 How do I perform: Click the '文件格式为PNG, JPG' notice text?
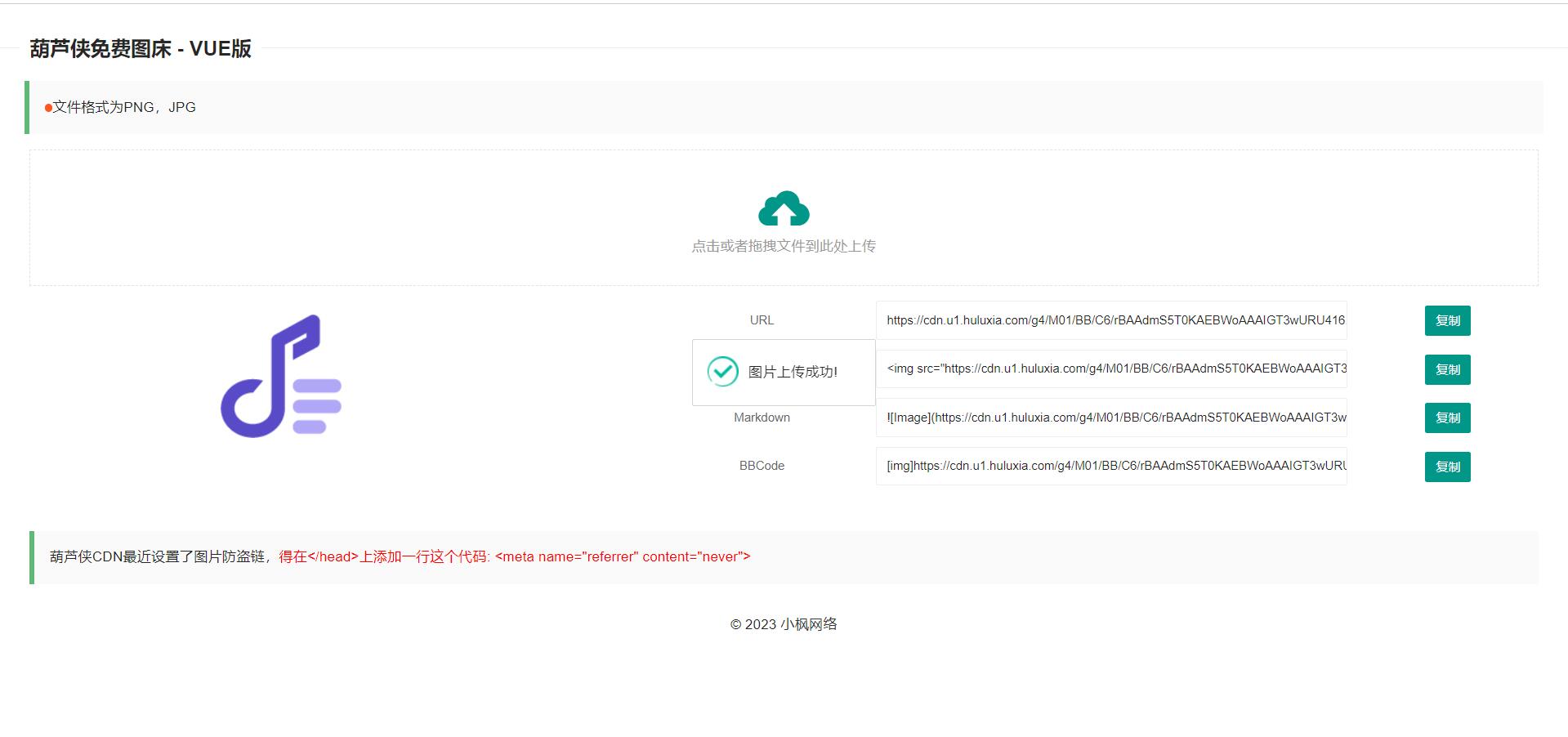click(x=124, y=107)
